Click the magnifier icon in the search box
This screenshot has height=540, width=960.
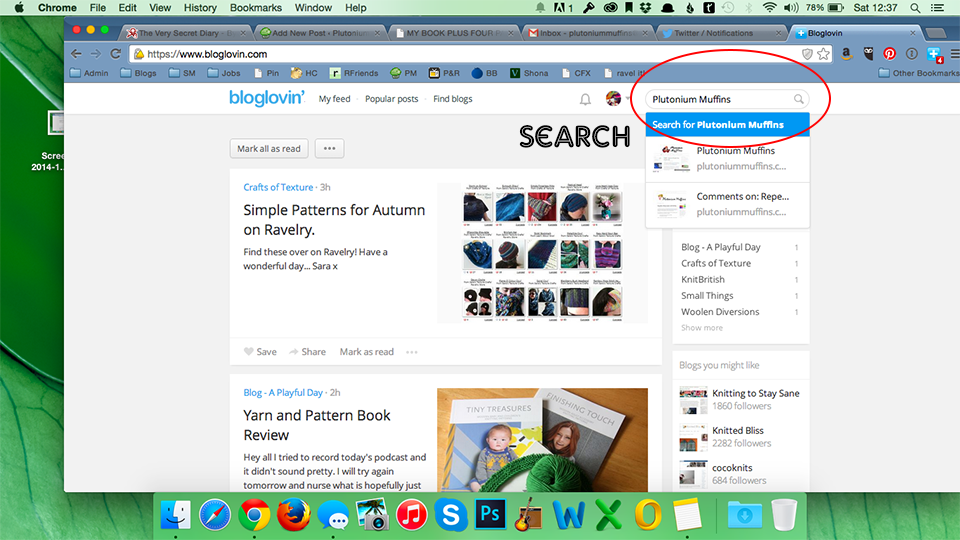[x=798, y=99]
